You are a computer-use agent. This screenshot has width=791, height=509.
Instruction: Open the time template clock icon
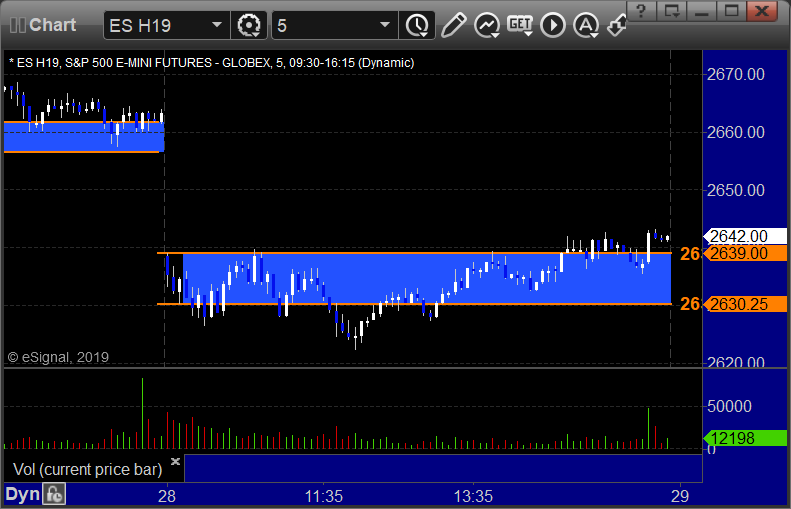pyautogui.click(x=417, y=25)
